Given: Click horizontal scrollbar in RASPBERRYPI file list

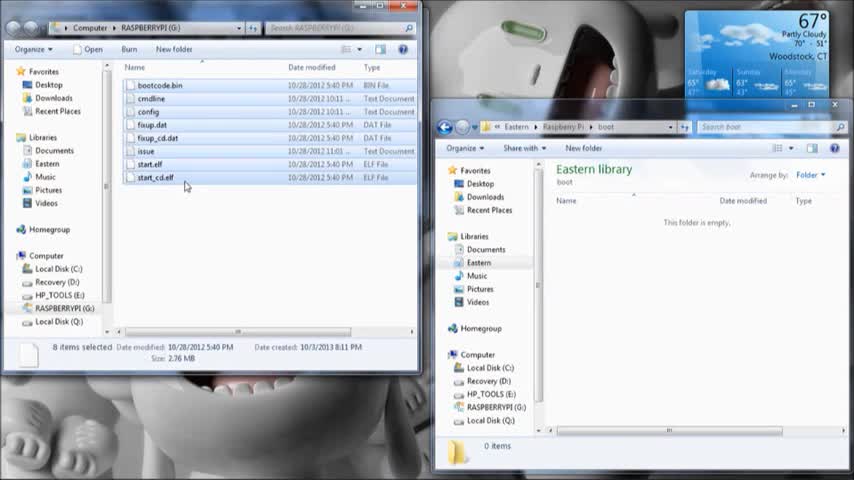Looking at the screenshot, I should click(238, 332).
